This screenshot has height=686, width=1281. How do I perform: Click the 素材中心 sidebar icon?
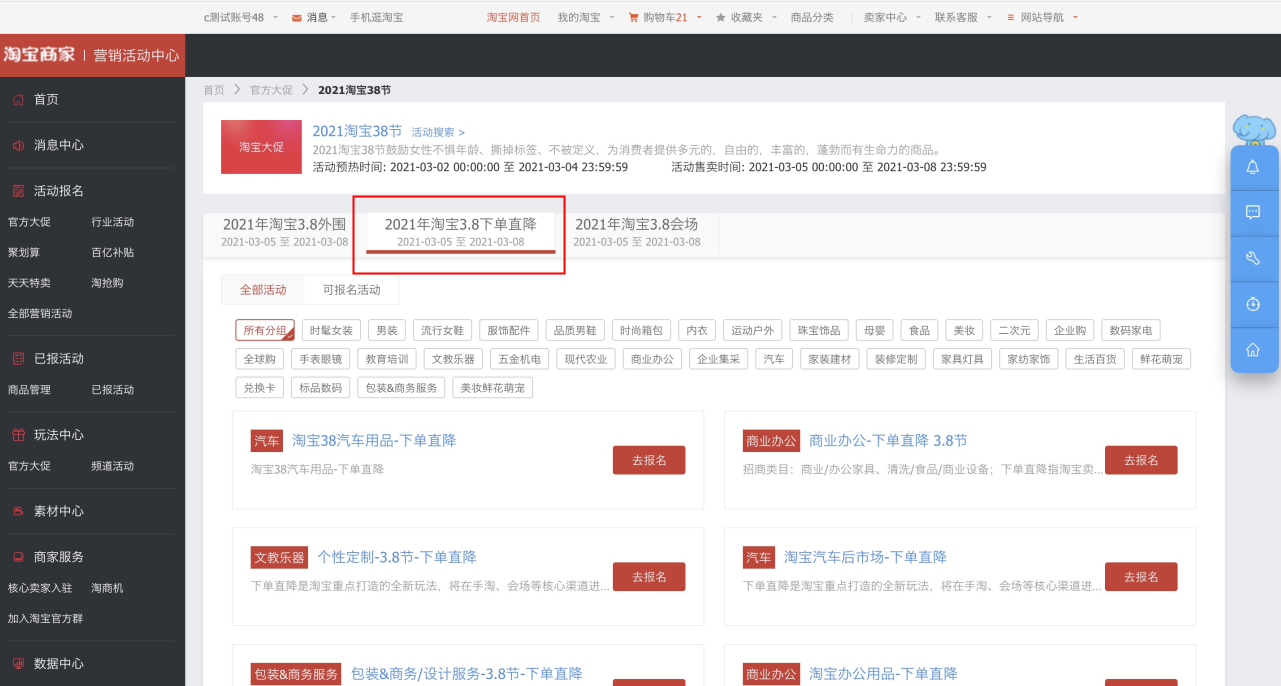coord(18,511)
